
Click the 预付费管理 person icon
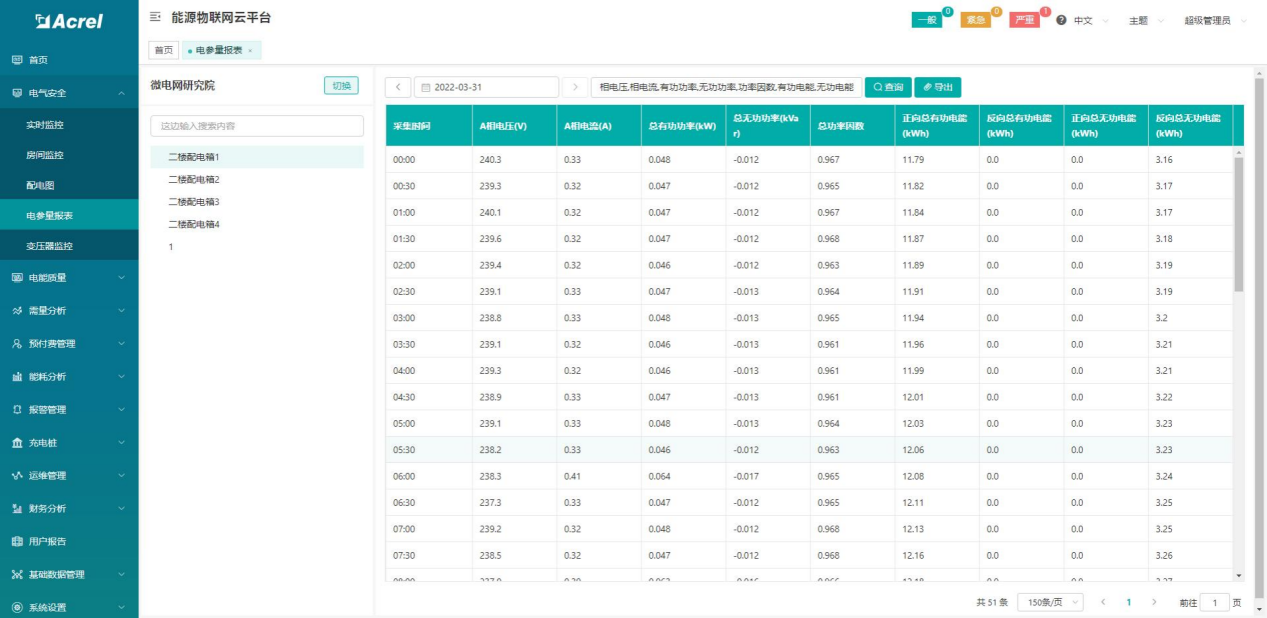pos(17,343)
